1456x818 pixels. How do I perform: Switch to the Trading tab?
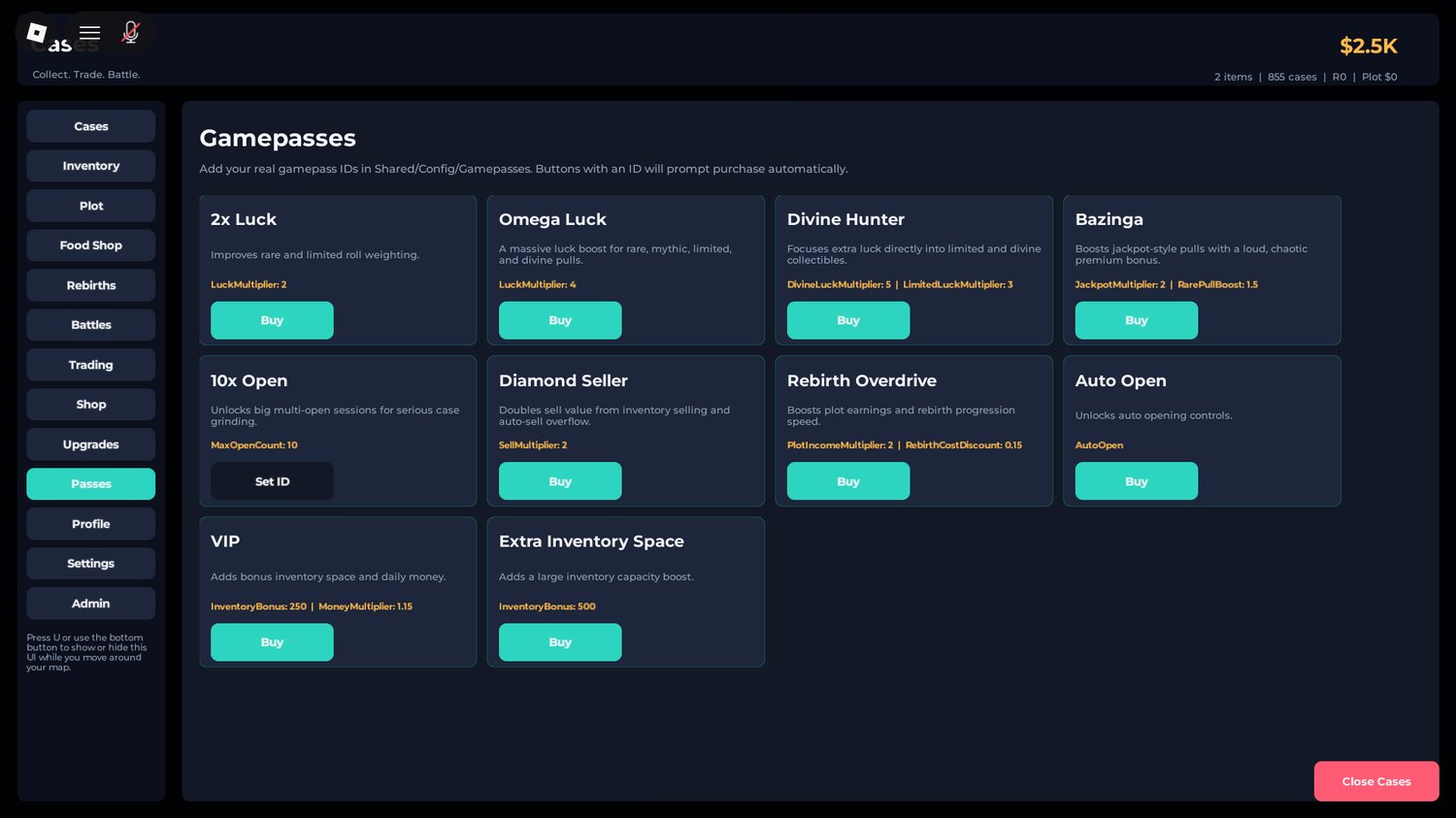pos(91,365)
